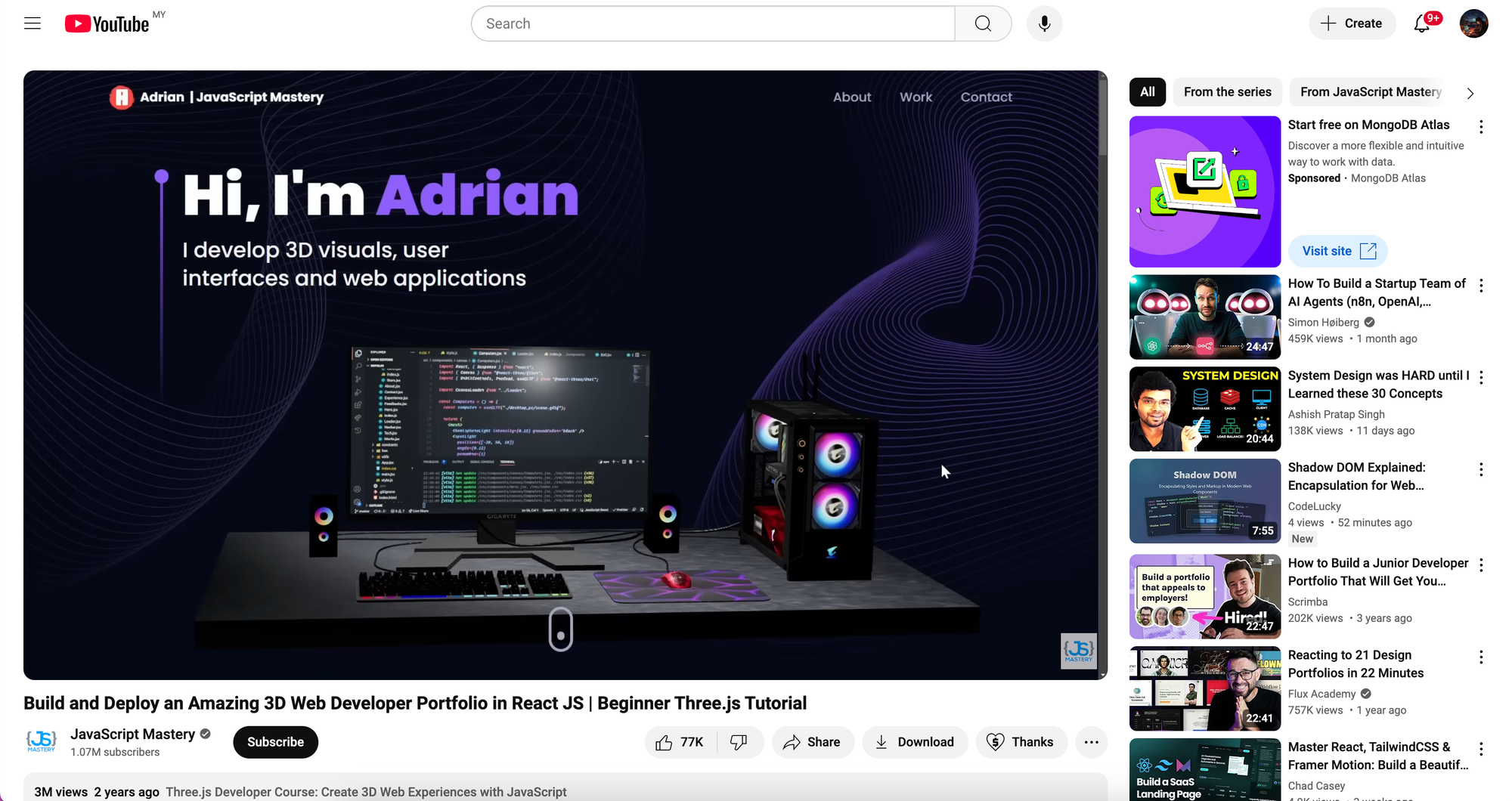Open title 'How to Build a Junior Developer Portfolio'
The image size is (1512, 801).
click(1378, 572)
